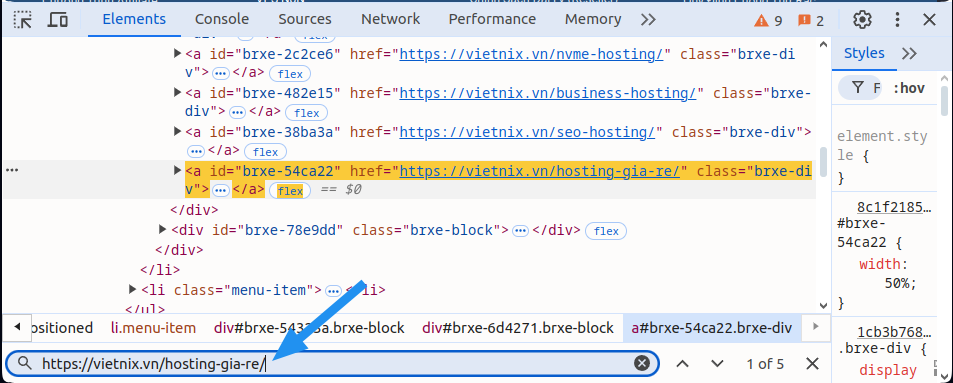Jump to next search result arrow
953x383 pixels.
tap(718, 364)
